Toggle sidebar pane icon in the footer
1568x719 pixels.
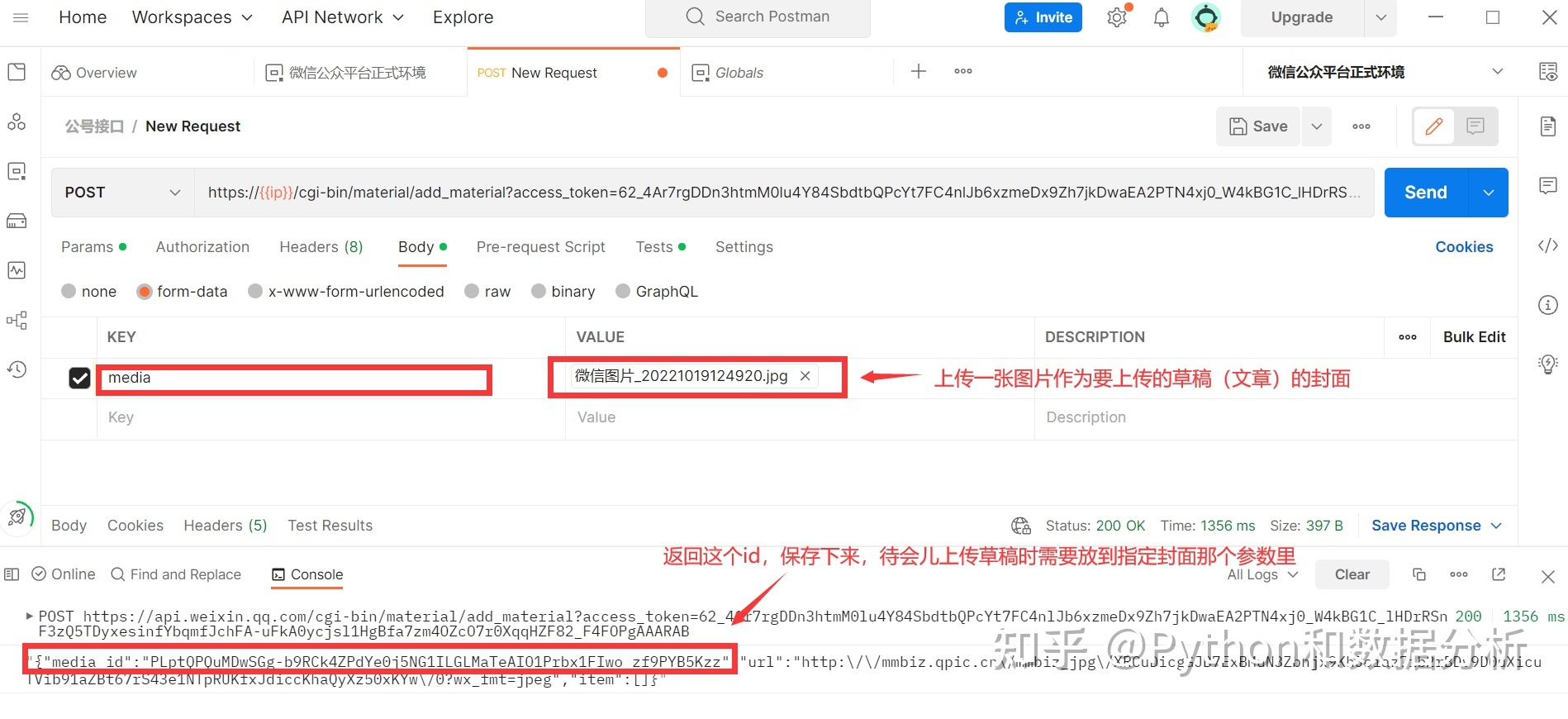(12, 574)
